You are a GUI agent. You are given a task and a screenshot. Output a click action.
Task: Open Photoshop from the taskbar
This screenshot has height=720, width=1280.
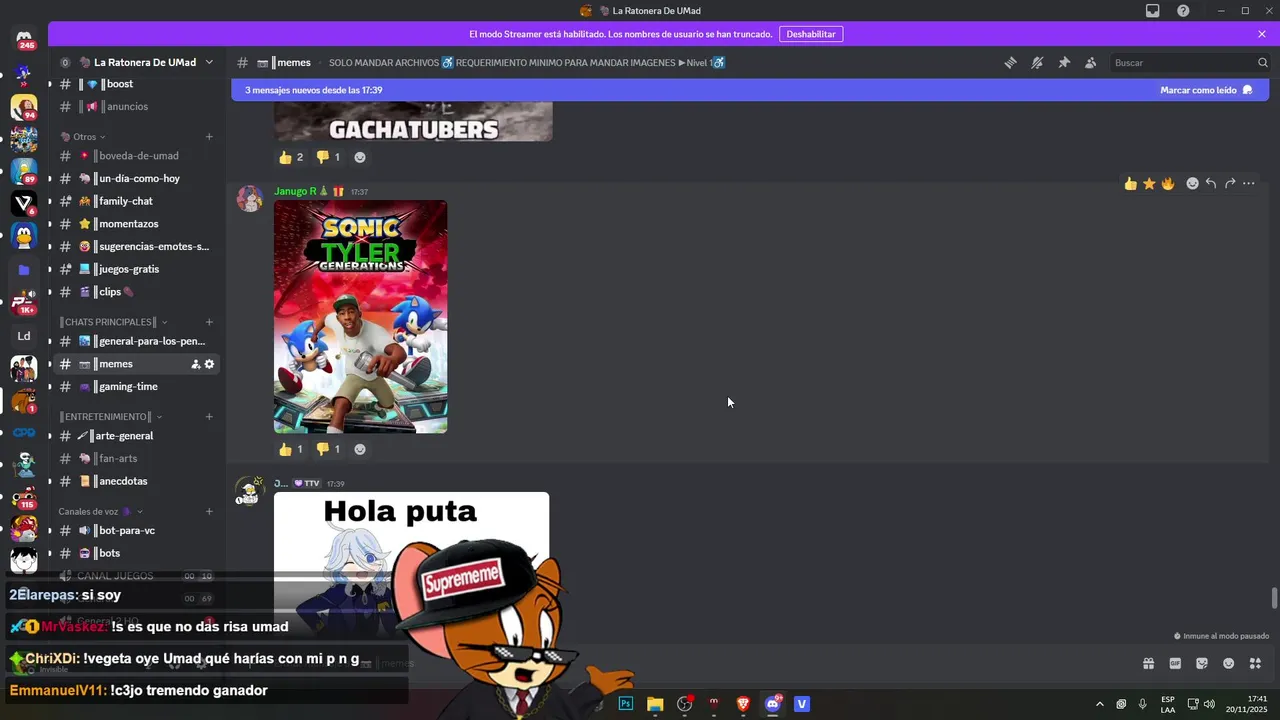[x=626, y=704]
